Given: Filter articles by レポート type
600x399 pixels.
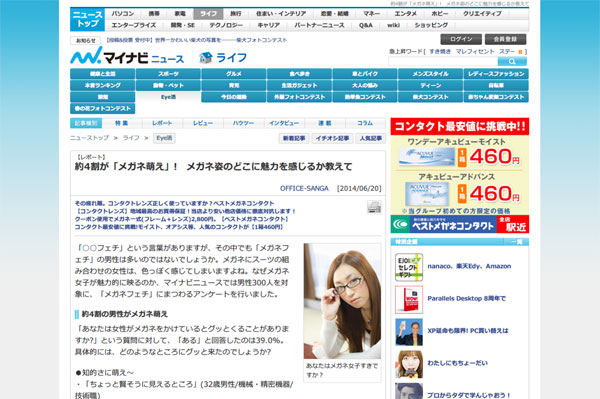Looking at the screenshot, I should point(162,123).
